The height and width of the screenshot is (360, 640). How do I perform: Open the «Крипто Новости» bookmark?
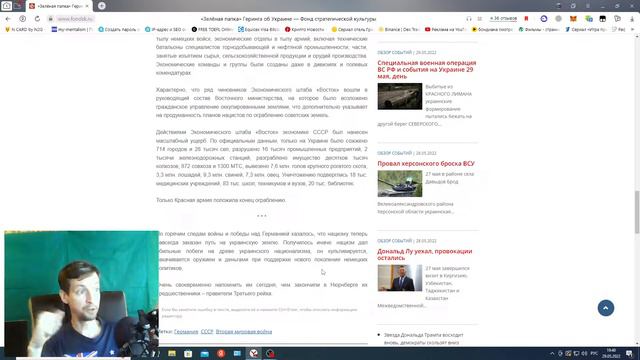(305, 29)
